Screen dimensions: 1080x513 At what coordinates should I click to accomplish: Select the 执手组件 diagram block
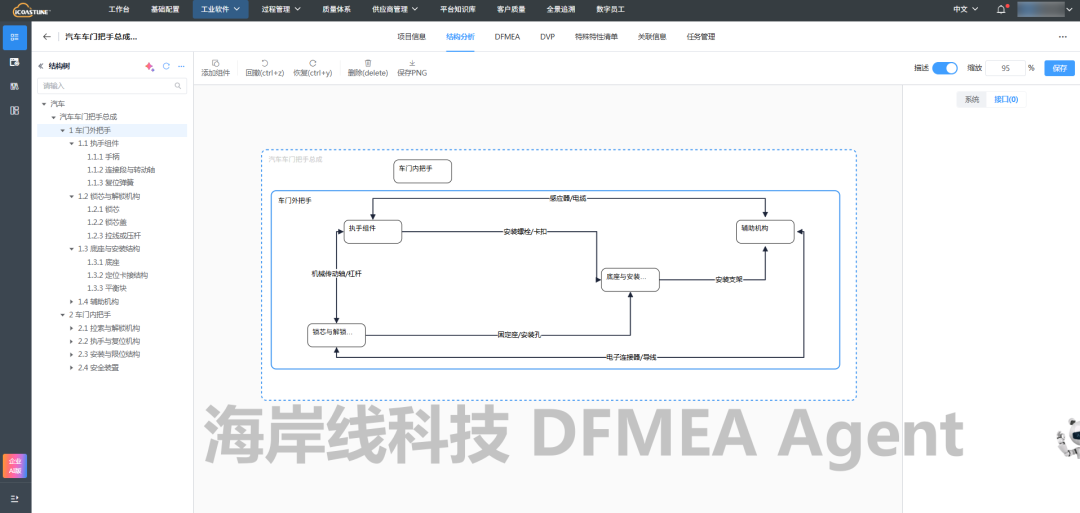click(x=373, y=231)
